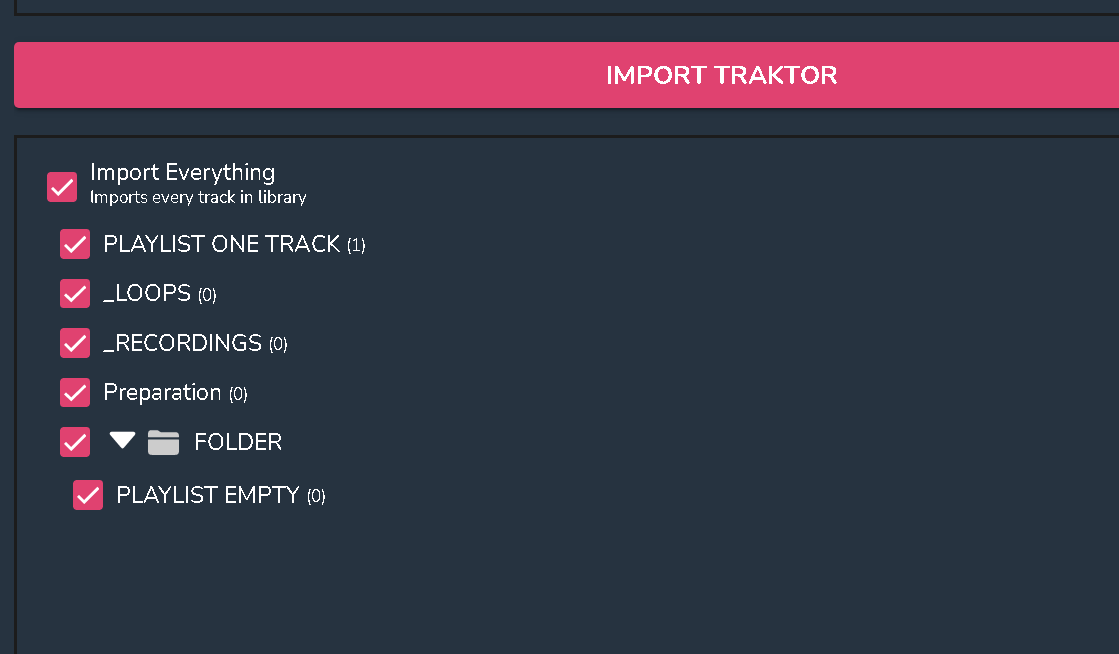Click the _RECORDINGS playlist name

click(x=182, y=343)
